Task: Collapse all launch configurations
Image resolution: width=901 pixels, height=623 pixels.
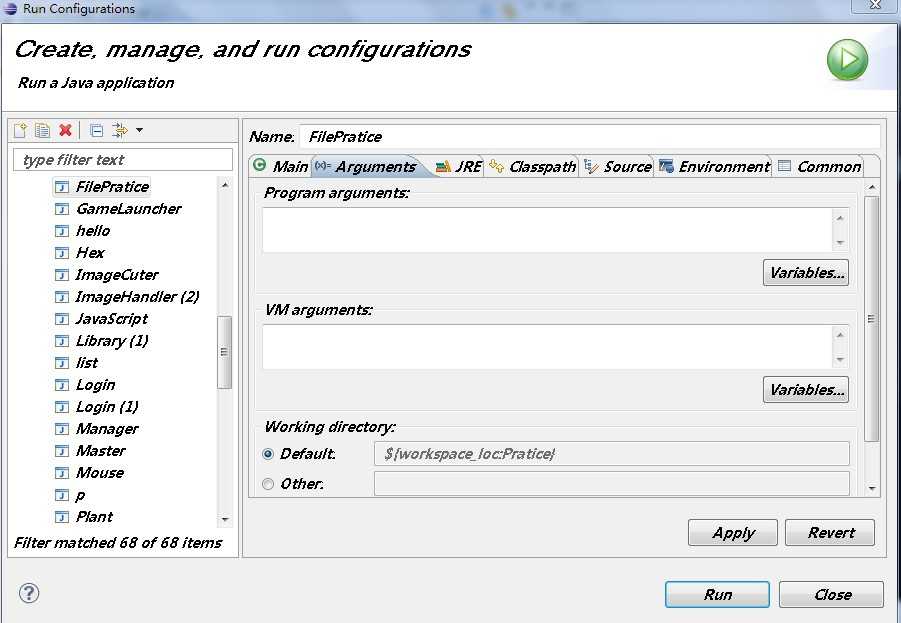Action: [x=96, y=130]
